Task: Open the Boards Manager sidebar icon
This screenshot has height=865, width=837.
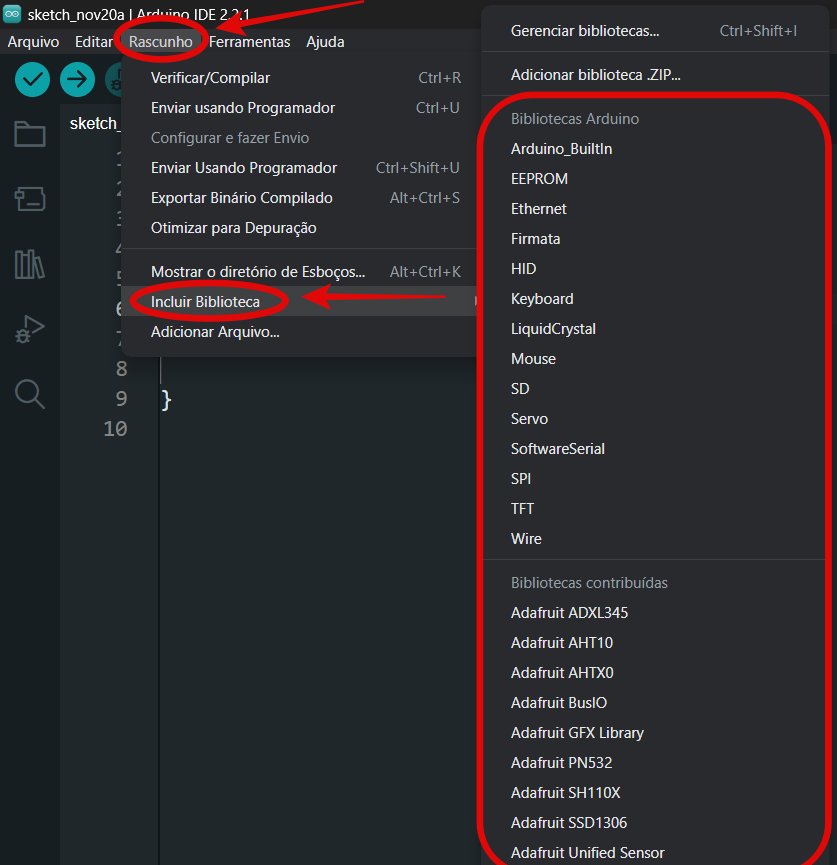Action: coord(30,199)
